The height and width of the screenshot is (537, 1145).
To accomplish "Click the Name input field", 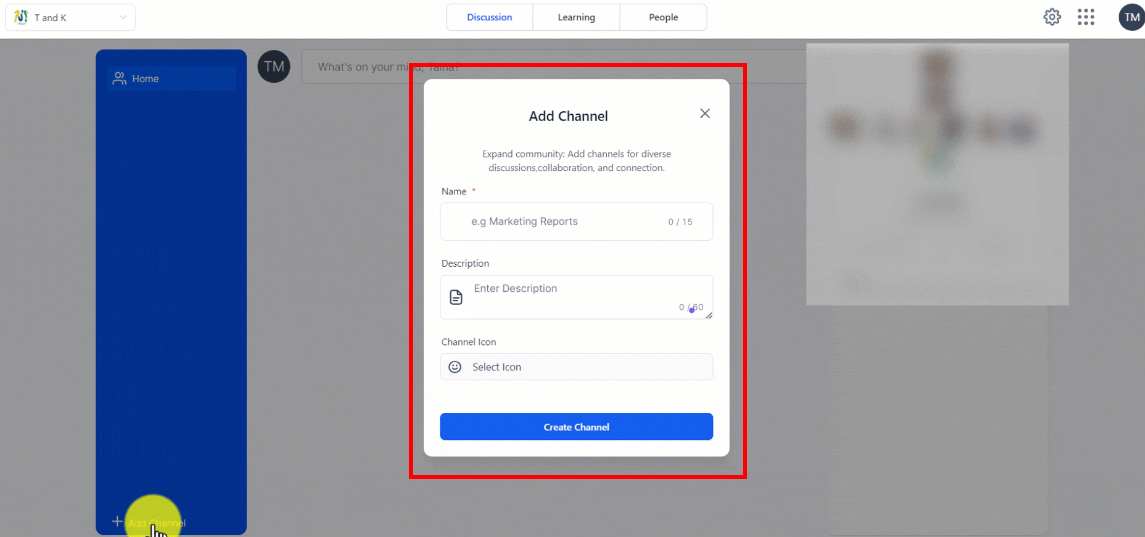I will click(x=576, y=221).
